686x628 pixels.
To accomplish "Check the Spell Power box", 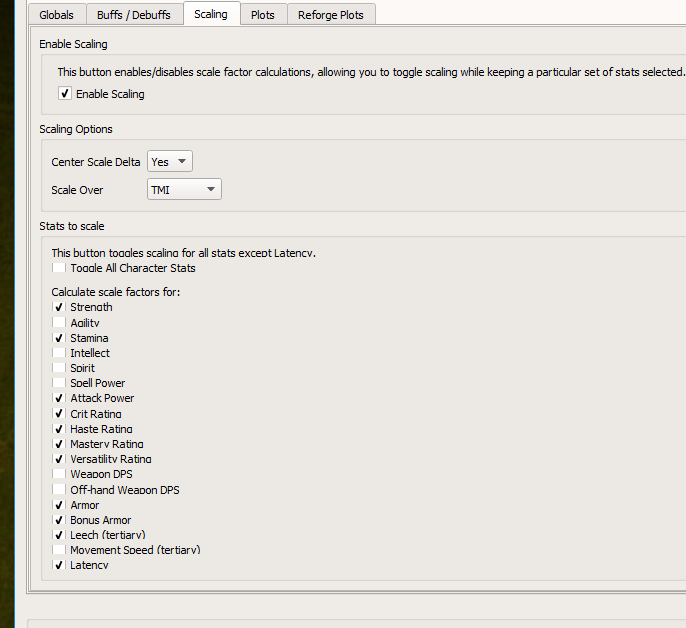I will pos(60,383).
